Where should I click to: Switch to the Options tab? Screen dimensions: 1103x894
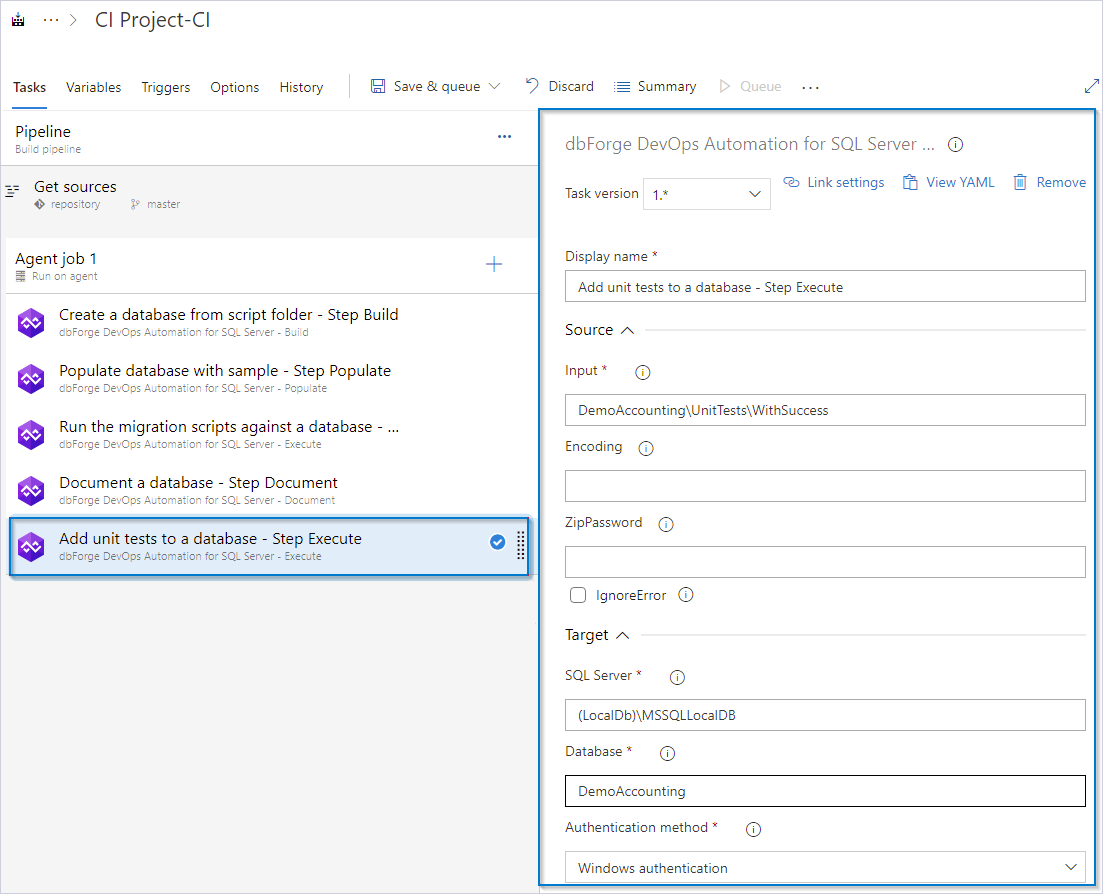coord(234,87)
